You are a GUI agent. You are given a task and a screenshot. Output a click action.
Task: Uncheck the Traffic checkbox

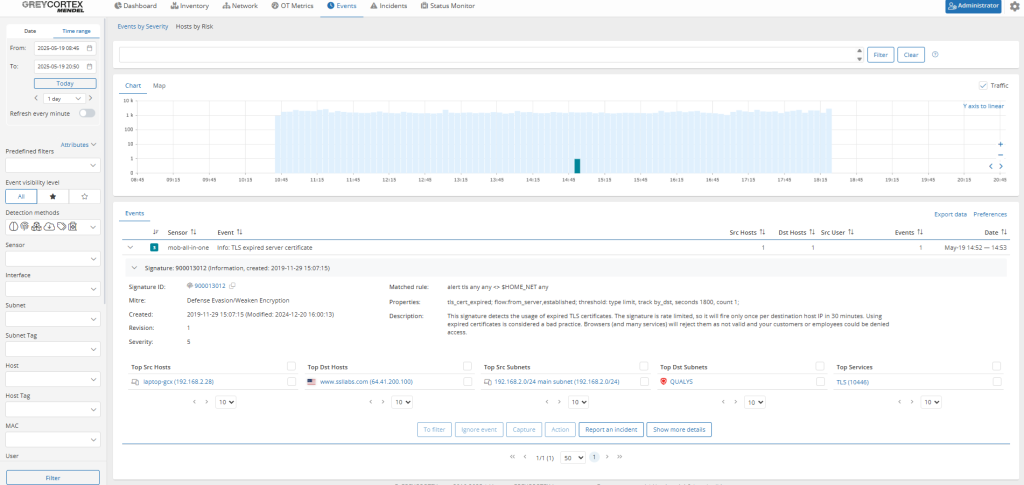point(982,86)
